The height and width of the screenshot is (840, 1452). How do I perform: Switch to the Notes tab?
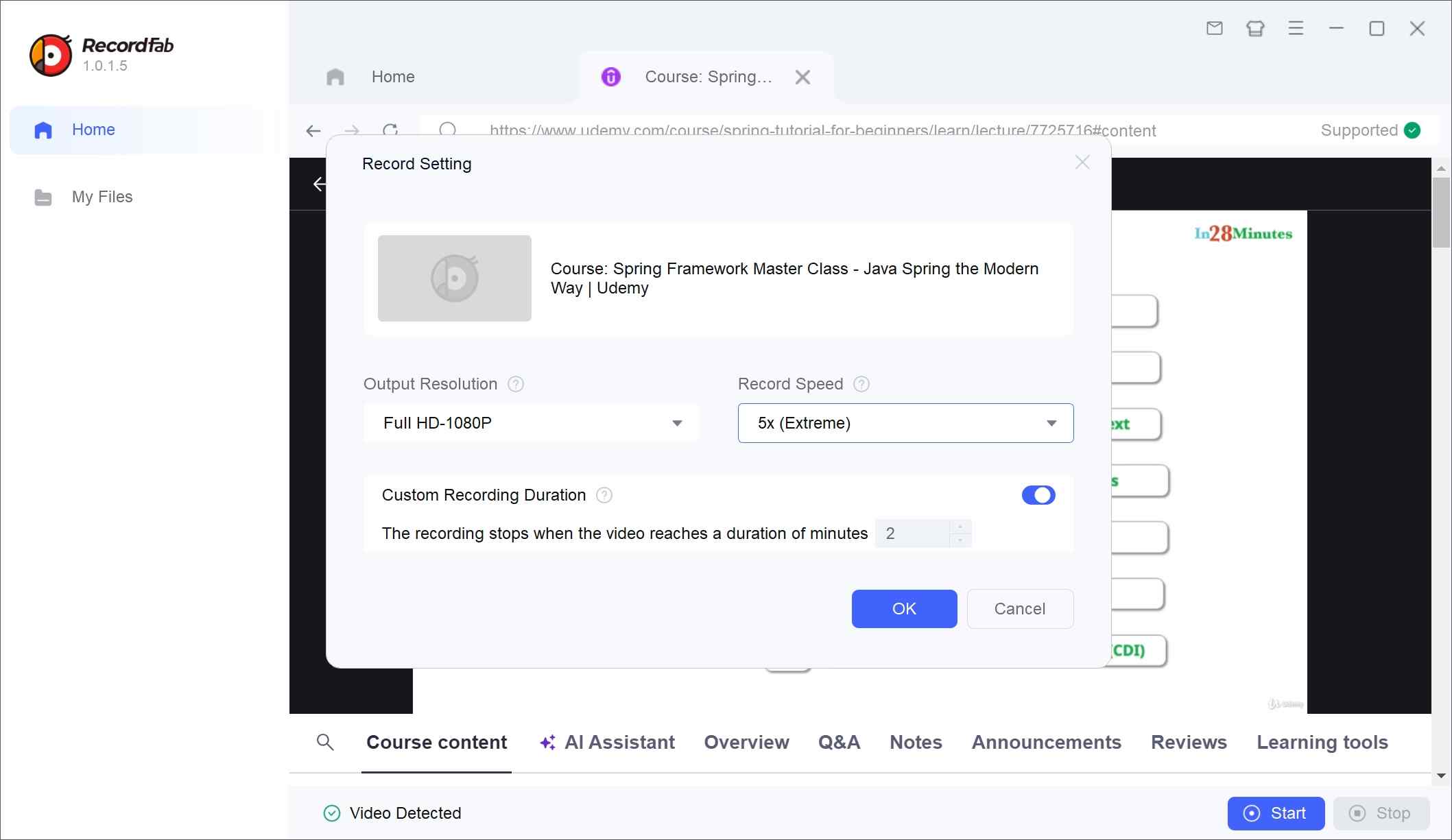915,742
